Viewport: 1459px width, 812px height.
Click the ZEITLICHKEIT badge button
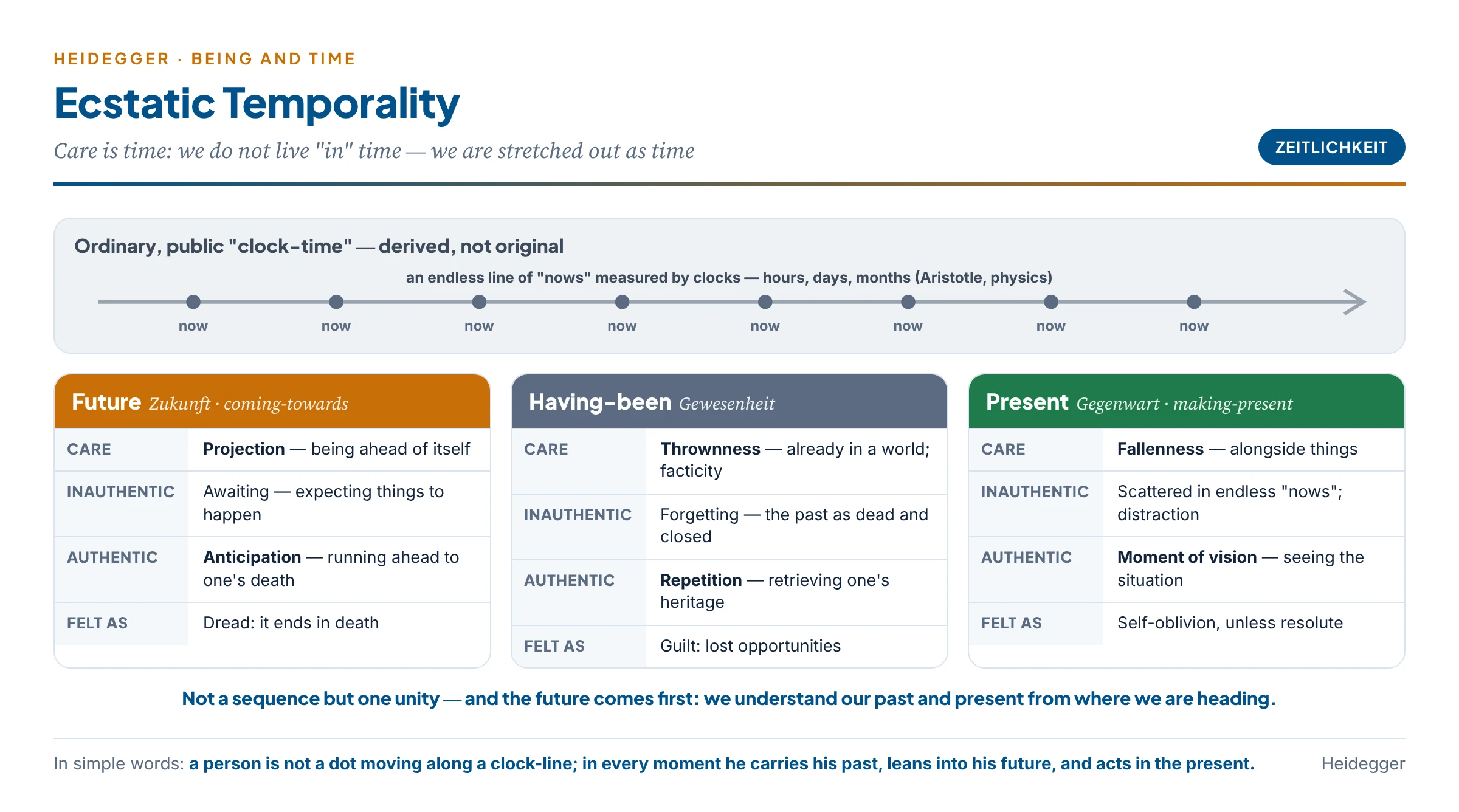[1331, 147]
